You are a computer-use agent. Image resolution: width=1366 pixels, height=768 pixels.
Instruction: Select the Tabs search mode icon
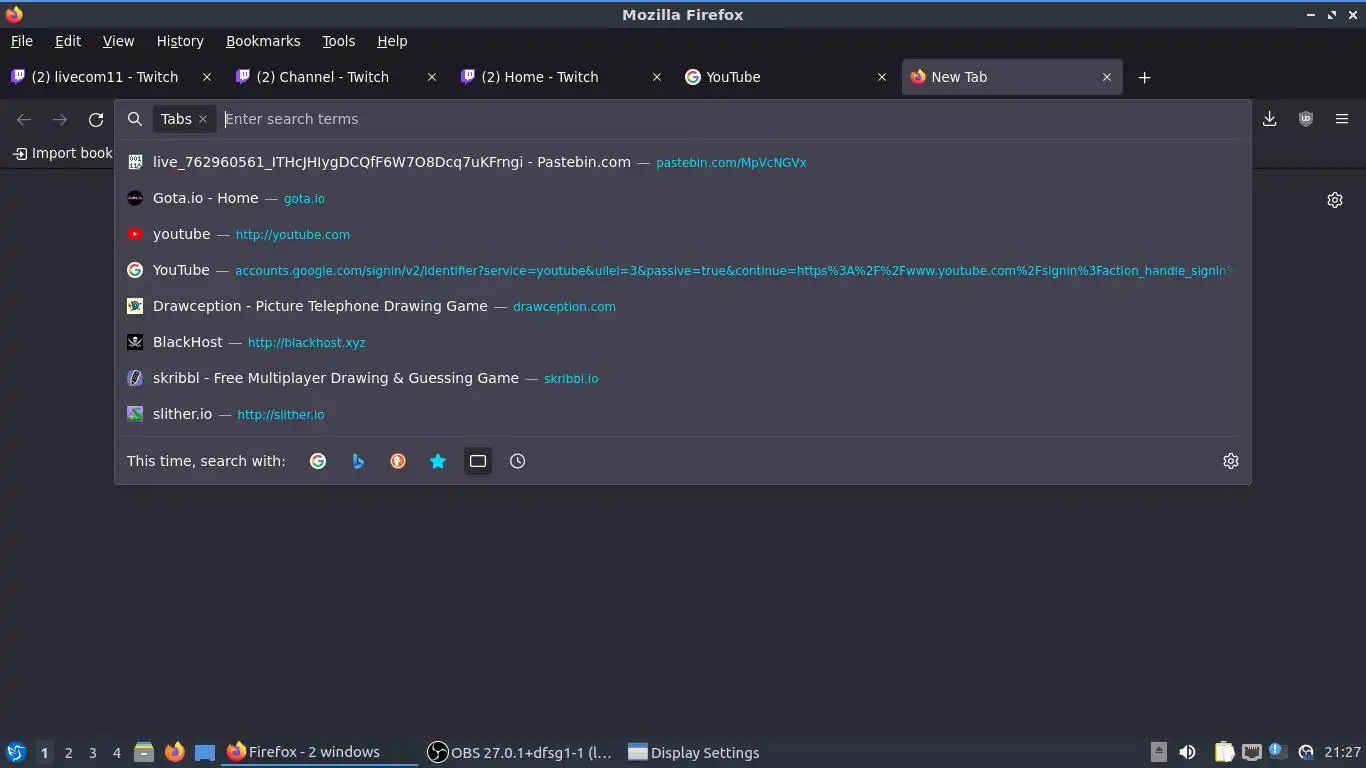(x=478, y=461)
